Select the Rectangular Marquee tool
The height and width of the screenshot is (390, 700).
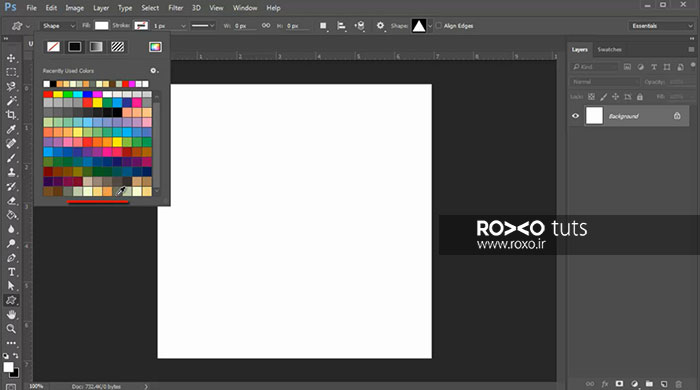click(11, 72)
